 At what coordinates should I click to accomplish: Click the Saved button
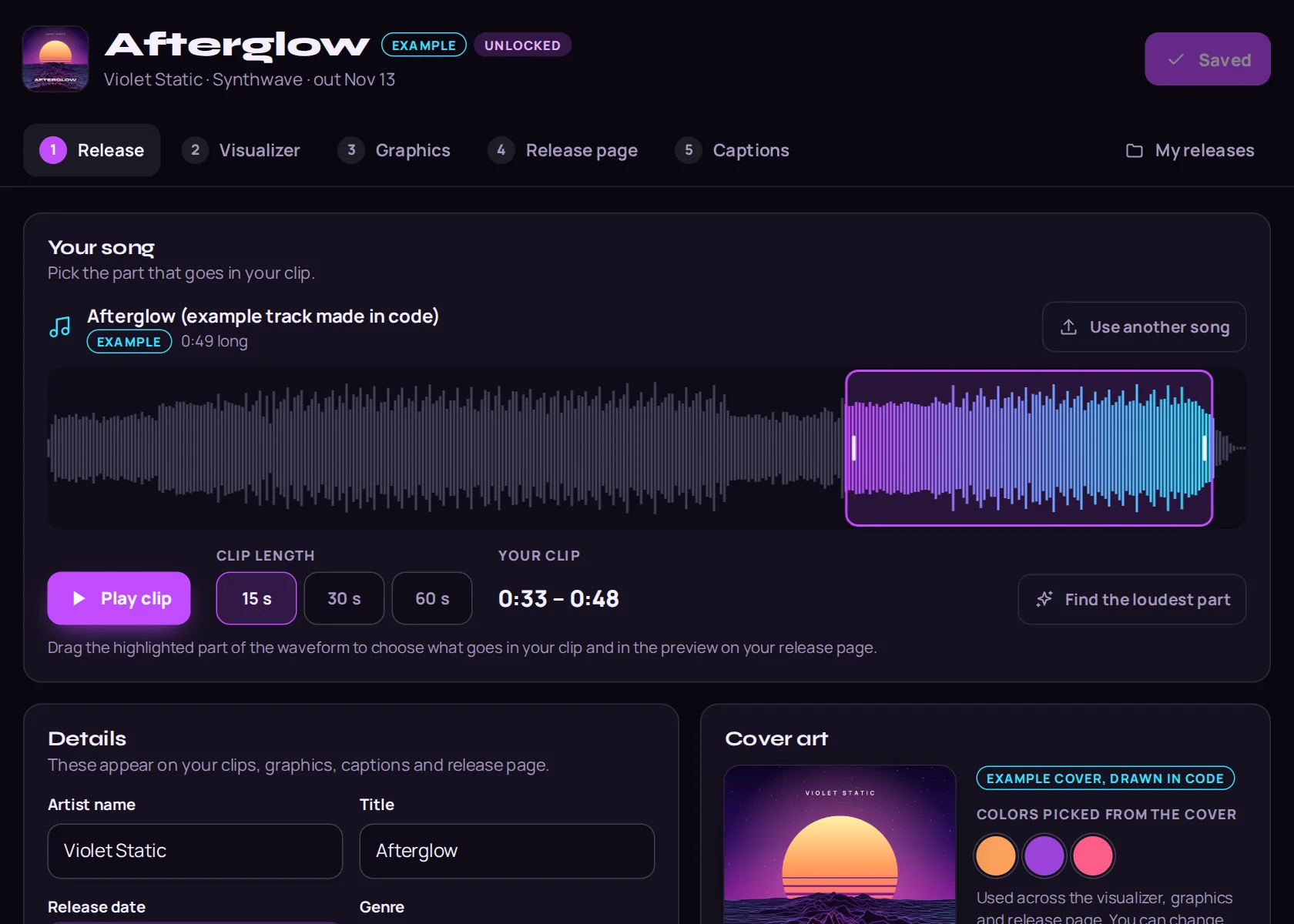[x=1208, y=59]
